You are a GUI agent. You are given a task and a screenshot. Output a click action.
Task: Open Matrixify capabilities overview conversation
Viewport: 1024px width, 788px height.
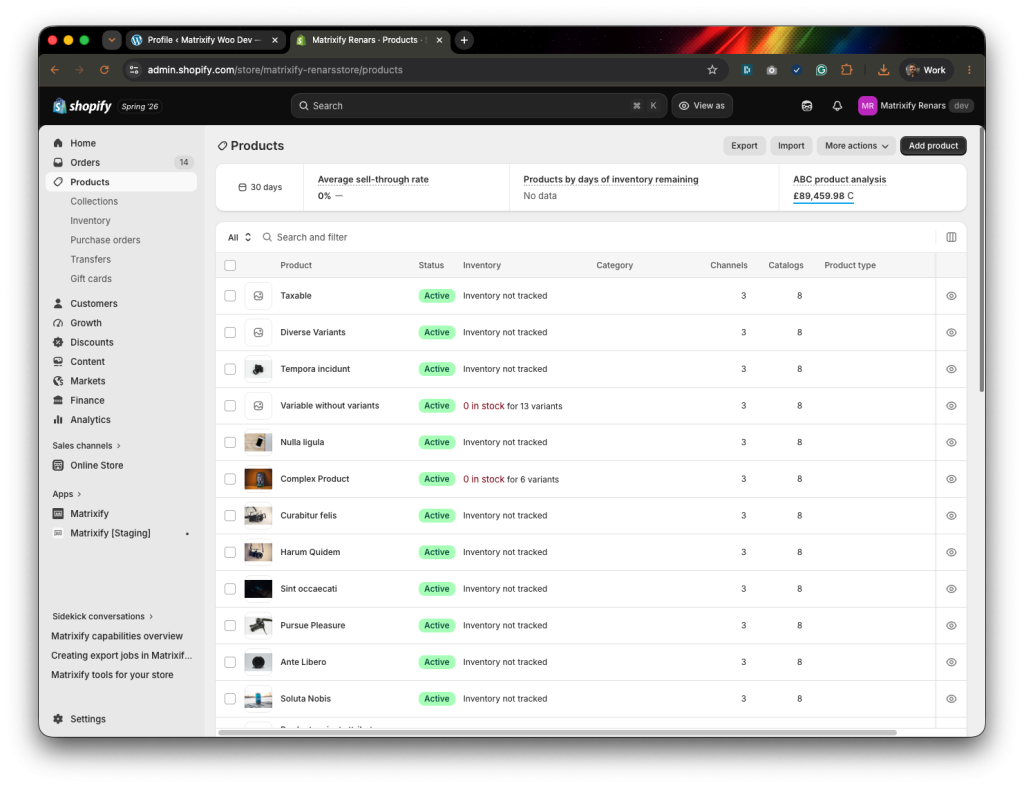coord(117,636)
